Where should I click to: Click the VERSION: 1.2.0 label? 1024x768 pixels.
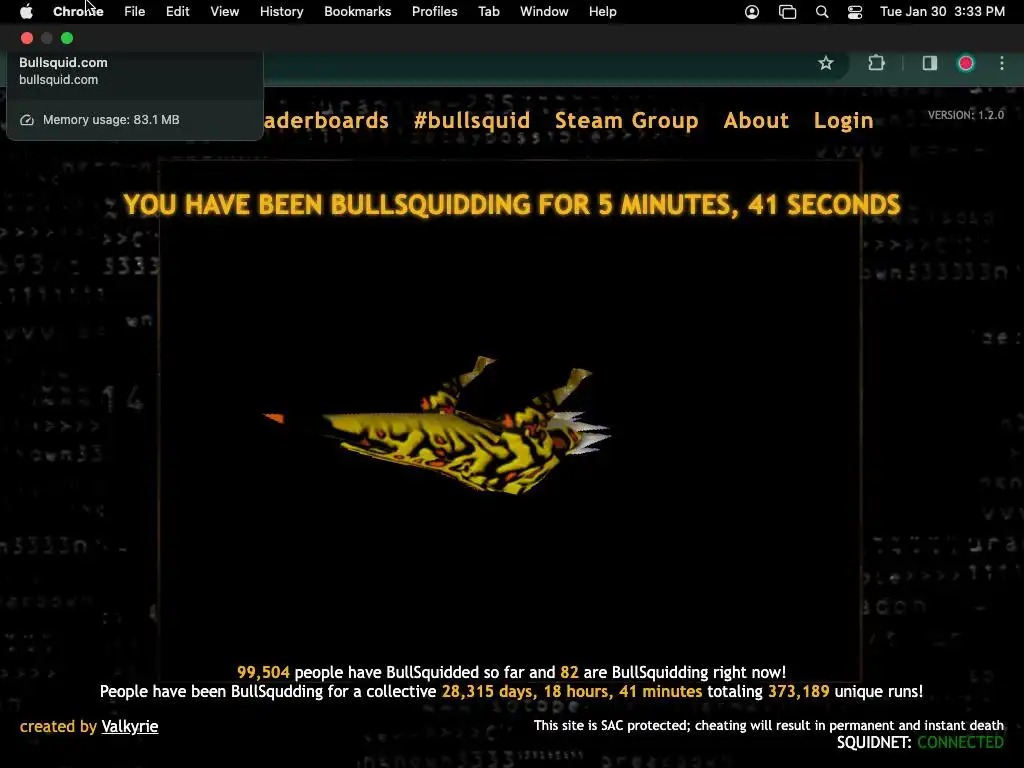pos(966,115)
